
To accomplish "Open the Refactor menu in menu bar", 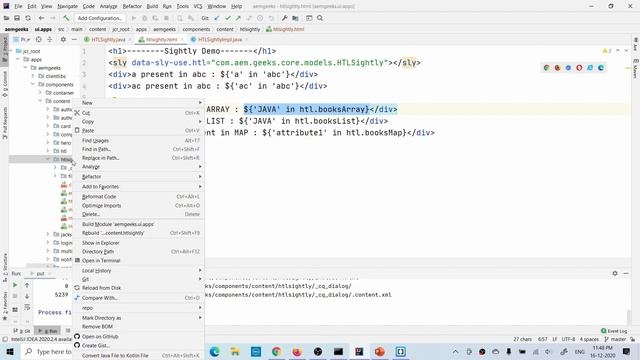I will pos(132,6).
